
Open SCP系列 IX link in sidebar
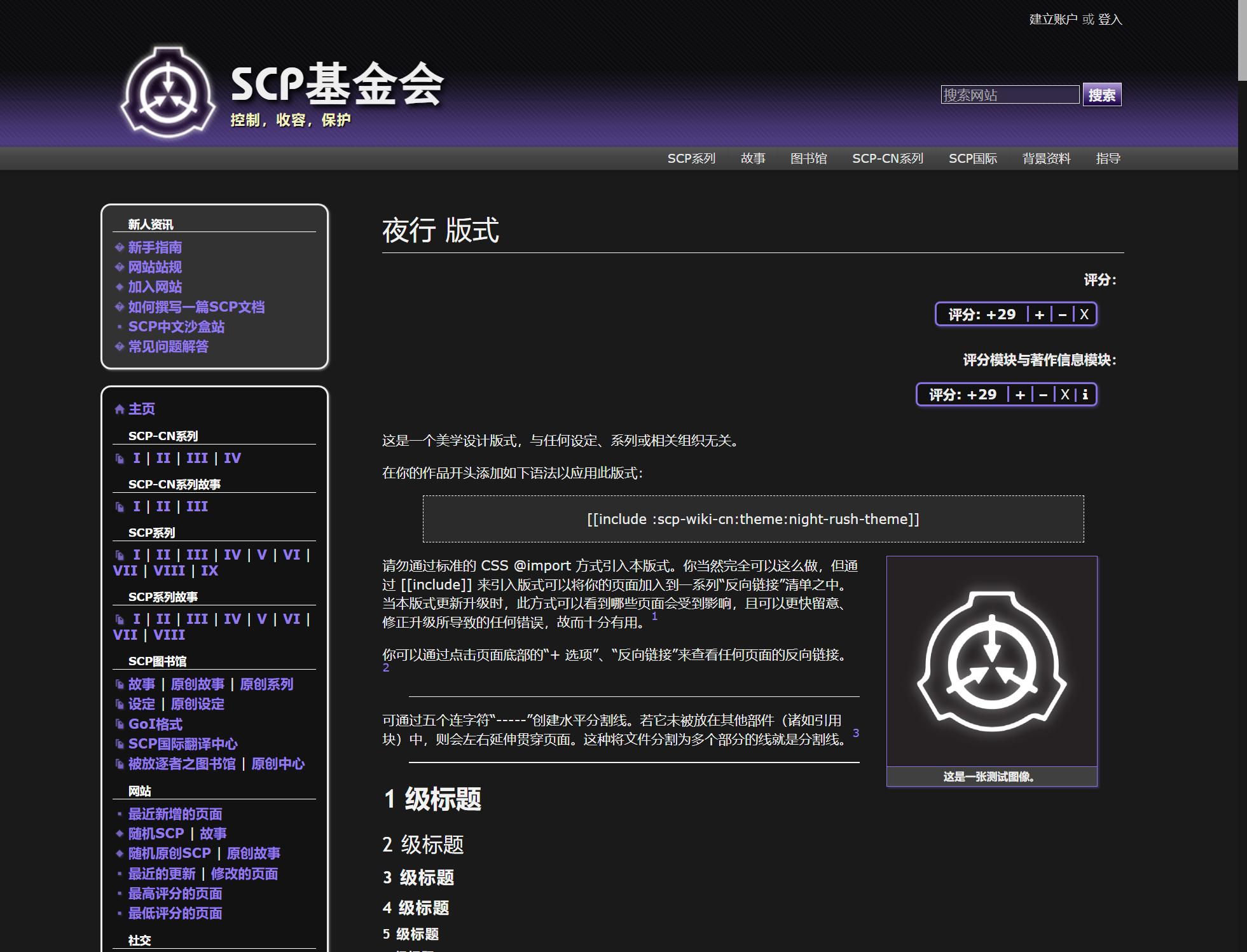(x=209, y=570)
